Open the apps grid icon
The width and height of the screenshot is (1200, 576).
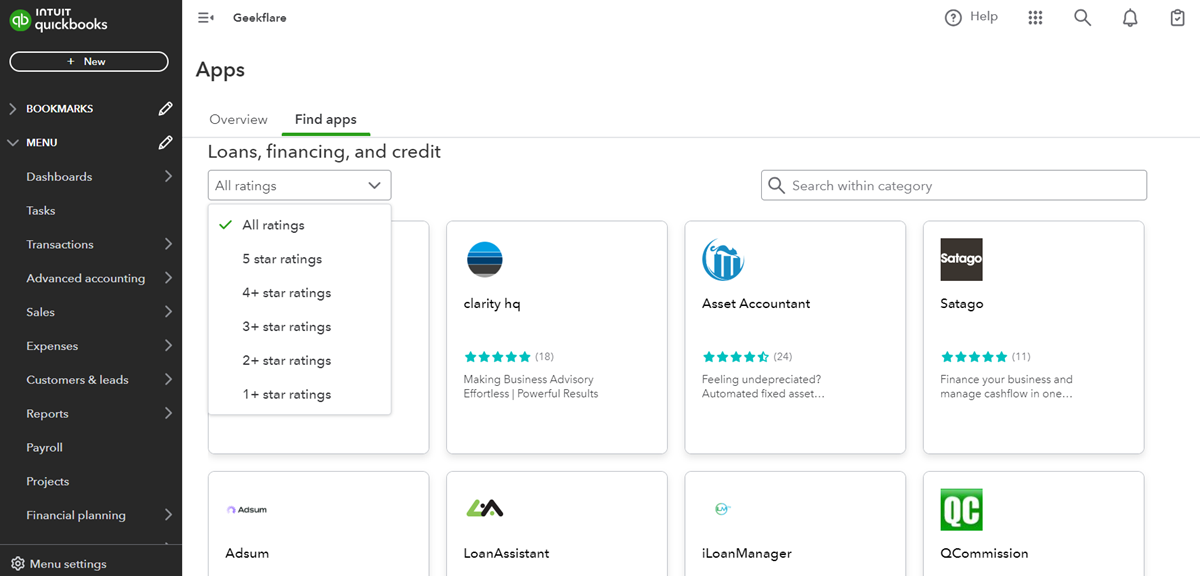point(1035,18)
